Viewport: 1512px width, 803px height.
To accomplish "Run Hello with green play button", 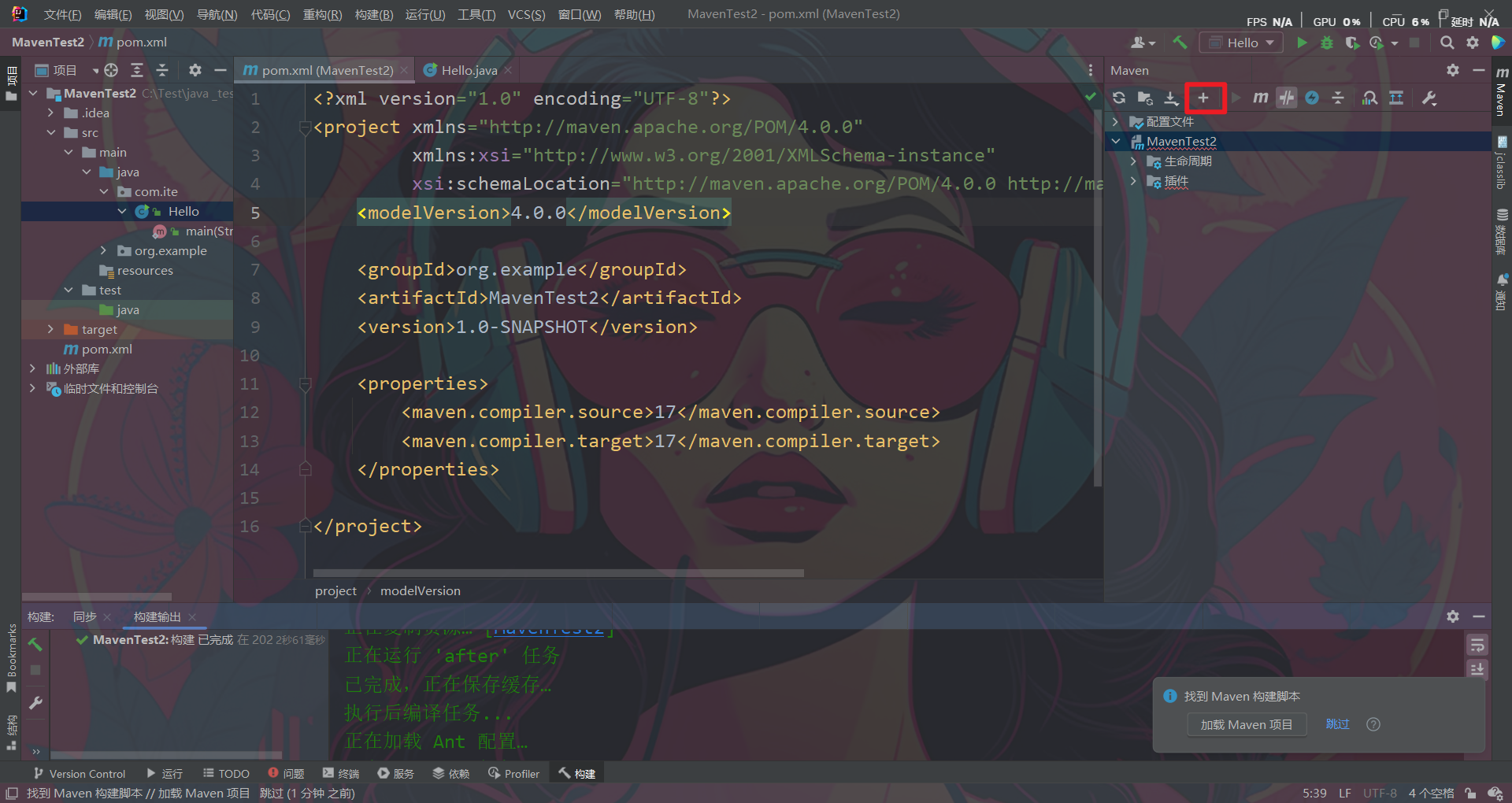I will pyautogui.click(x=1303, y=43).
